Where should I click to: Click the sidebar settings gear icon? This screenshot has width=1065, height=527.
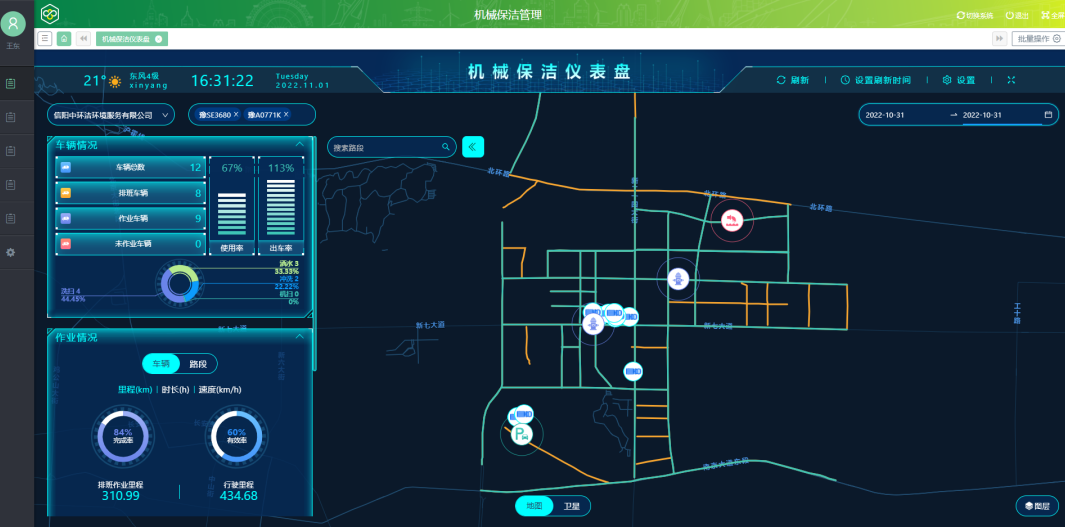point(11,252)
